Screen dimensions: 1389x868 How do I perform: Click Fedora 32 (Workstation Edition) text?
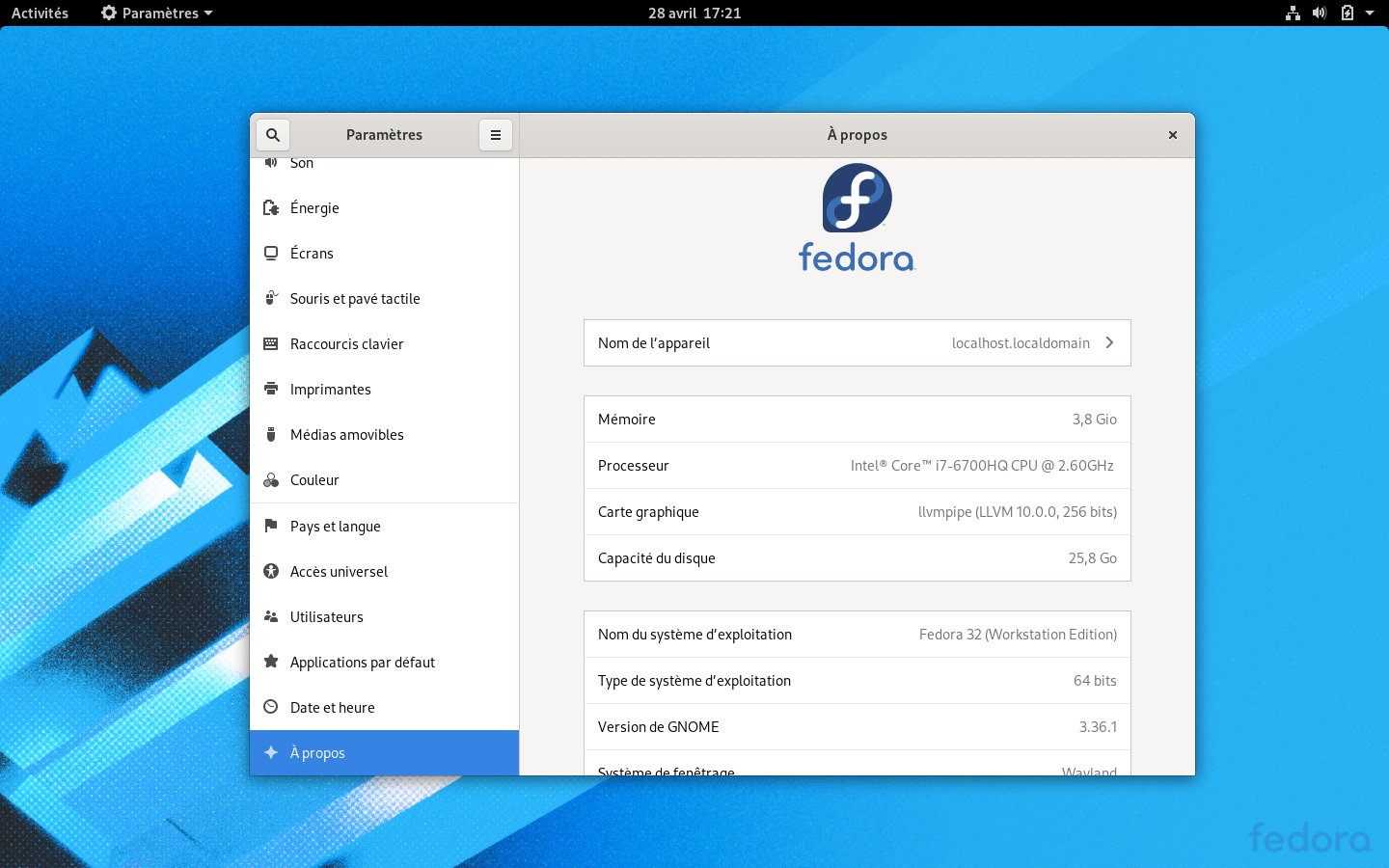click(x=1018, y=635)
